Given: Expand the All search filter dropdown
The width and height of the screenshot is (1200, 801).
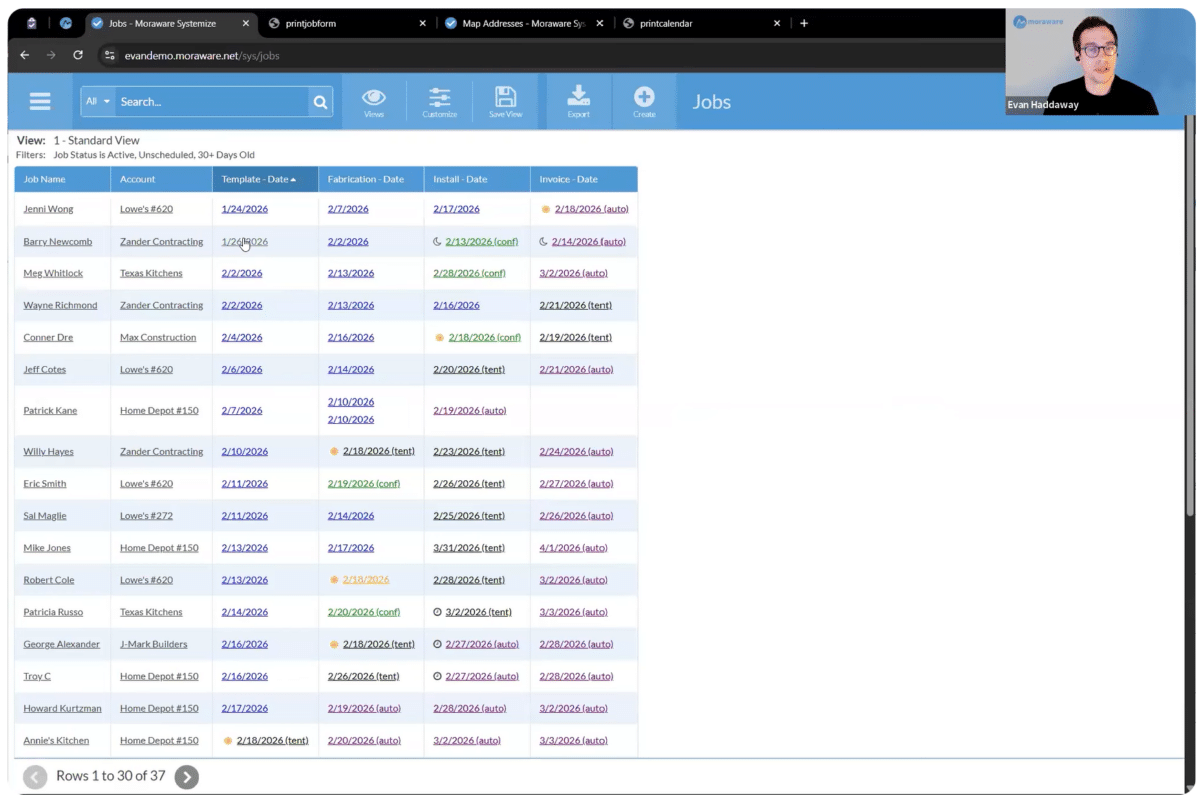Looking at the screenshot, I should point(98,101).
